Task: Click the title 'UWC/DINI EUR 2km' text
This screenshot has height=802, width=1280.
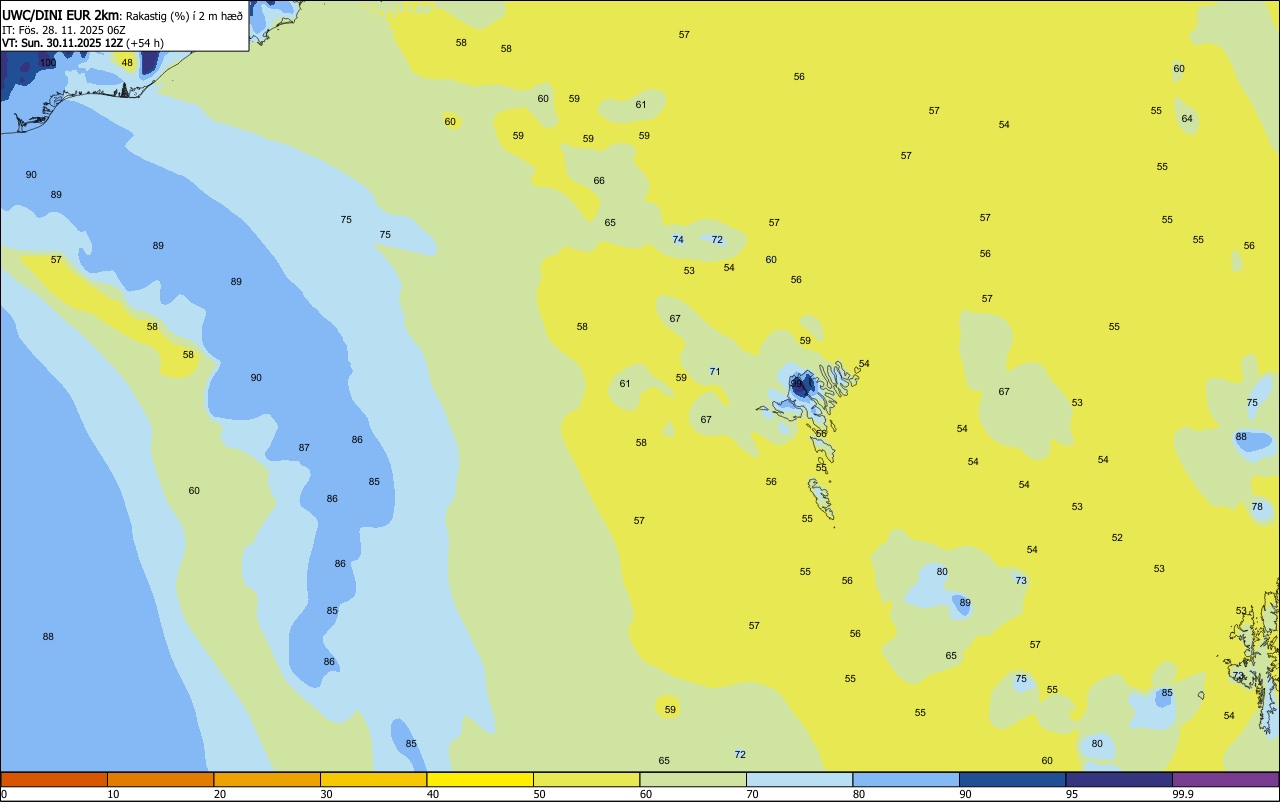Action: (x=61, y=15)
